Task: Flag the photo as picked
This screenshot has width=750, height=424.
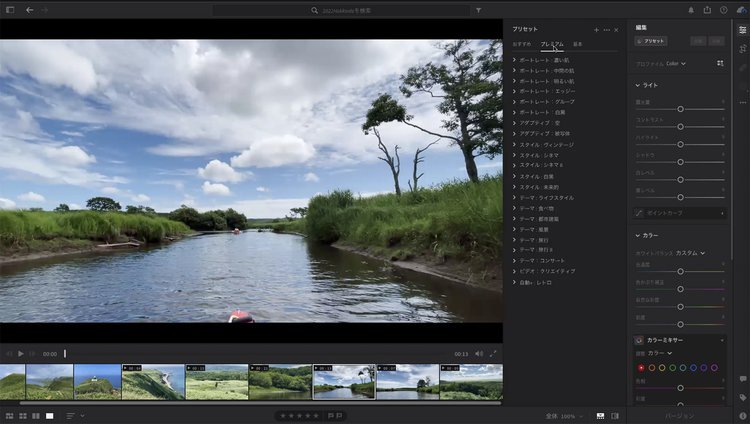Action: [x=329, y=415]
